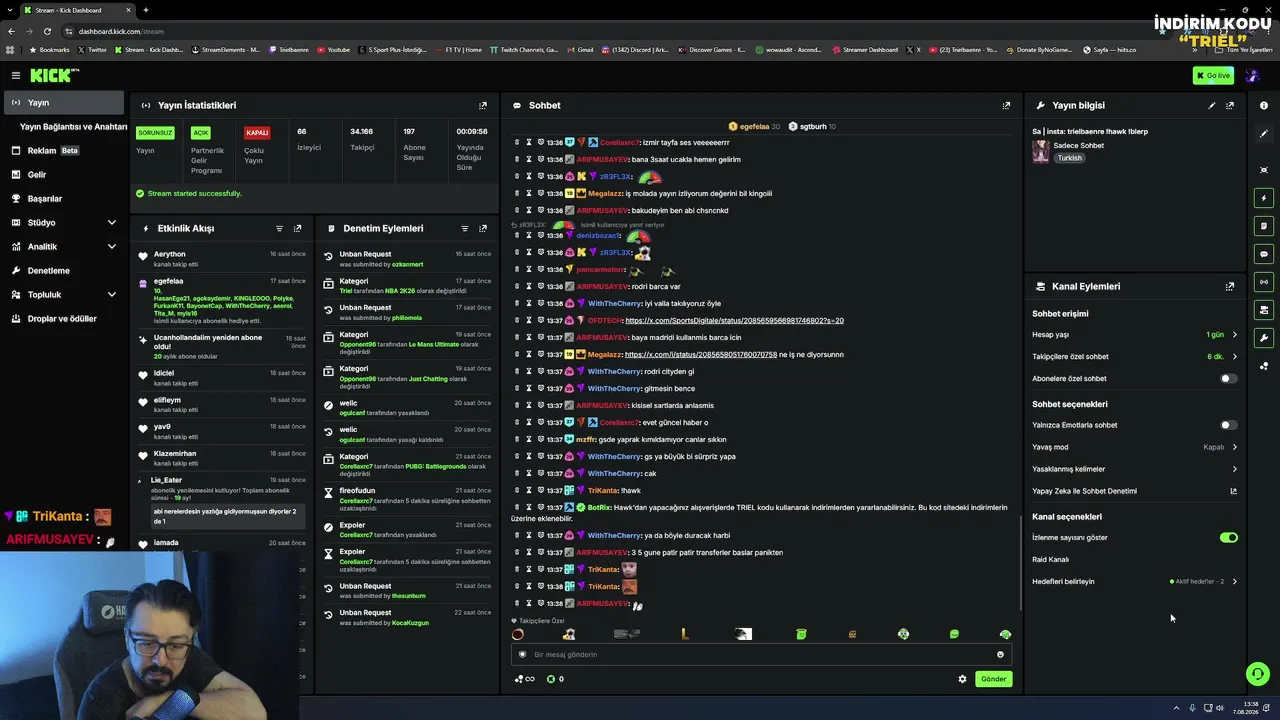
Task: Open Yayın Bağlantısı ve Anahtarı page
Action: [73, 127]
